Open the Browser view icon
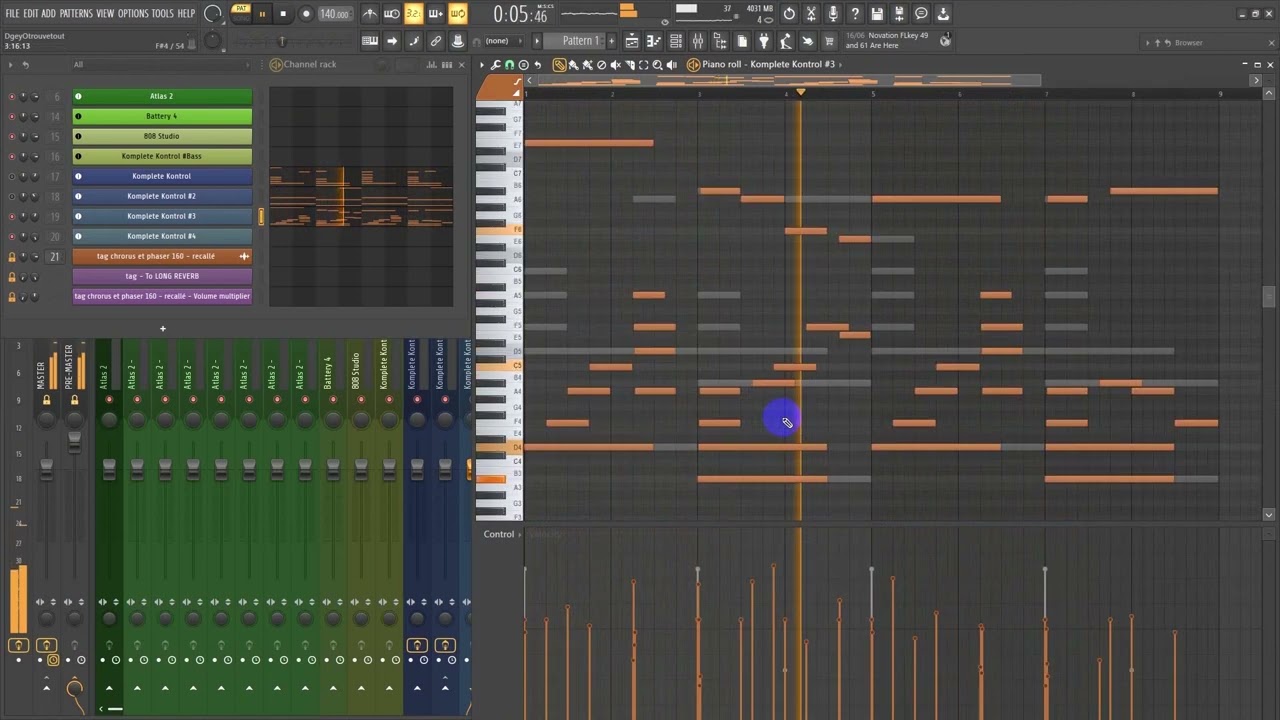 720,41
